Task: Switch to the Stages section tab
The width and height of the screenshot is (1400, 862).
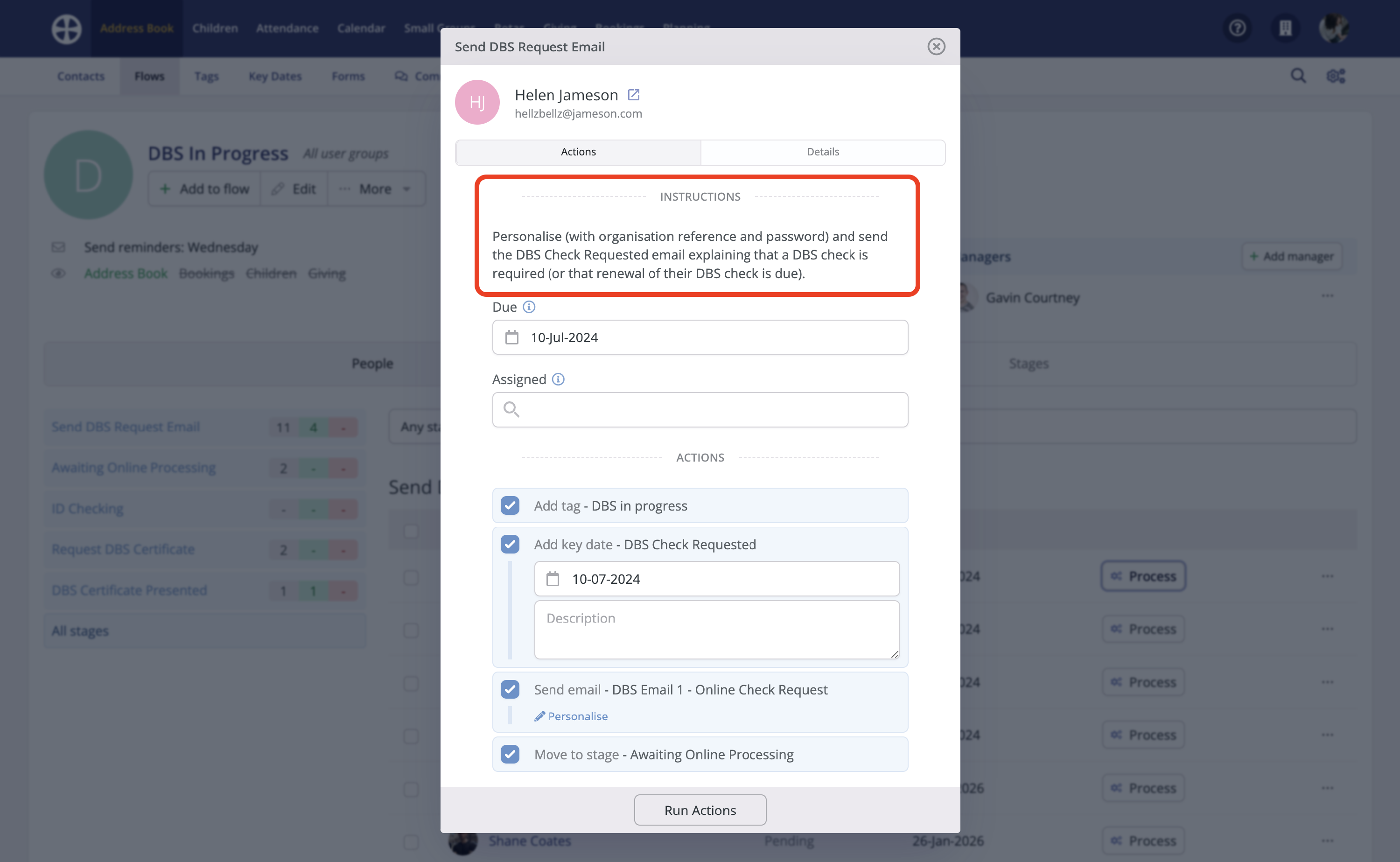Action: (x=1029, y=364)
